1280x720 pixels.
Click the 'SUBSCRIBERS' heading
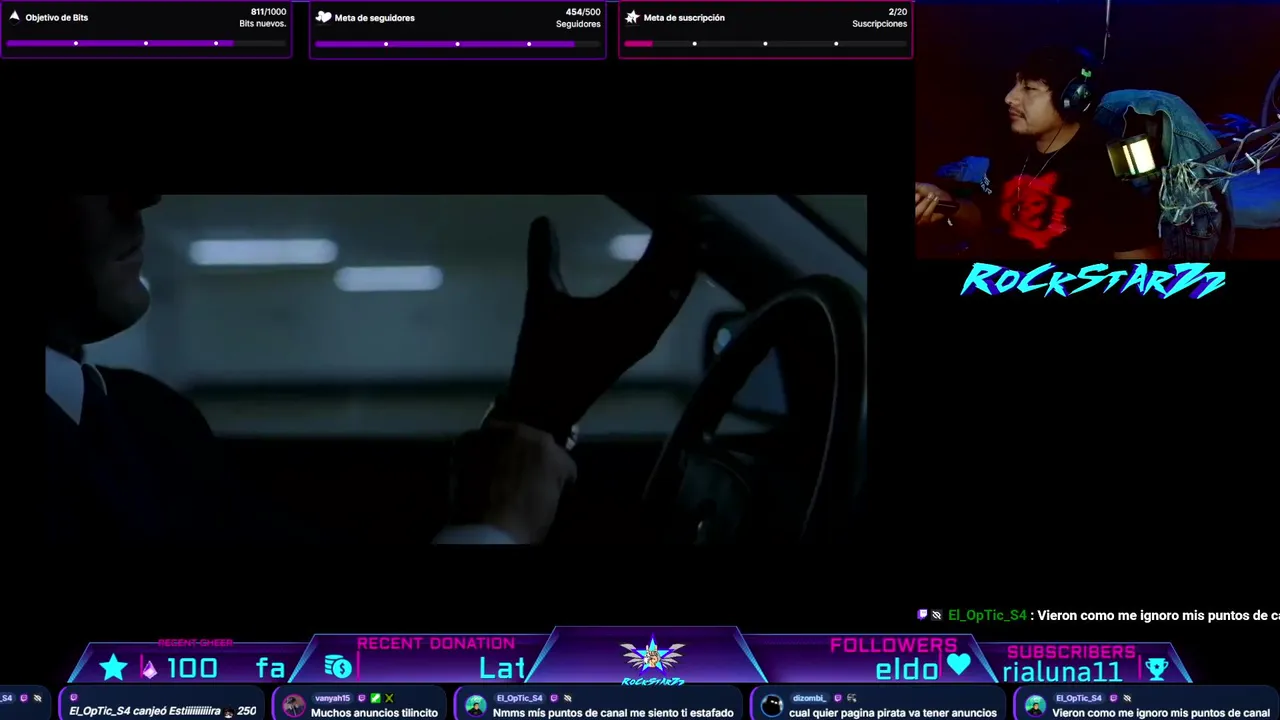(1071, 652)
